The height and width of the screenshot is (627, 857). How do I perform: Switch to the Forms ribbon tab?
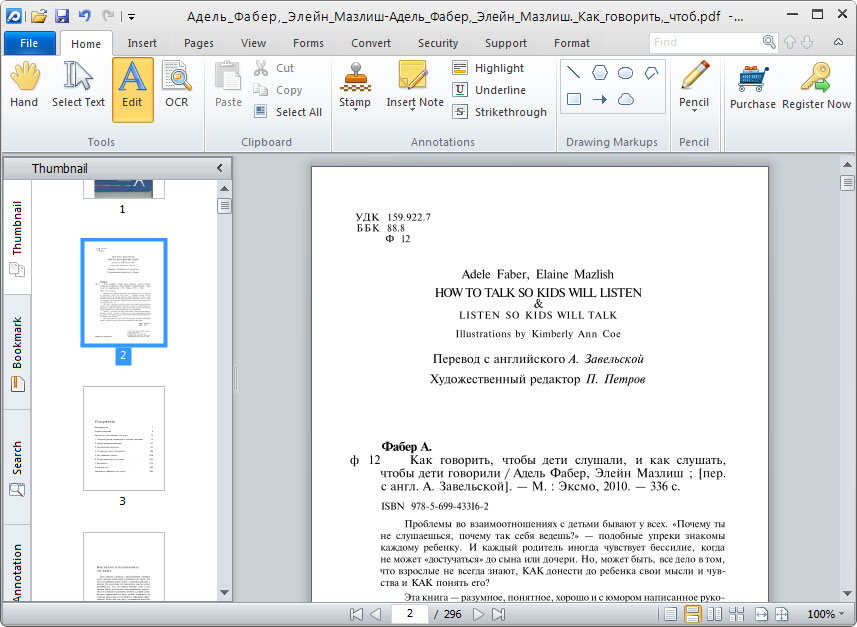coord(308,43)
